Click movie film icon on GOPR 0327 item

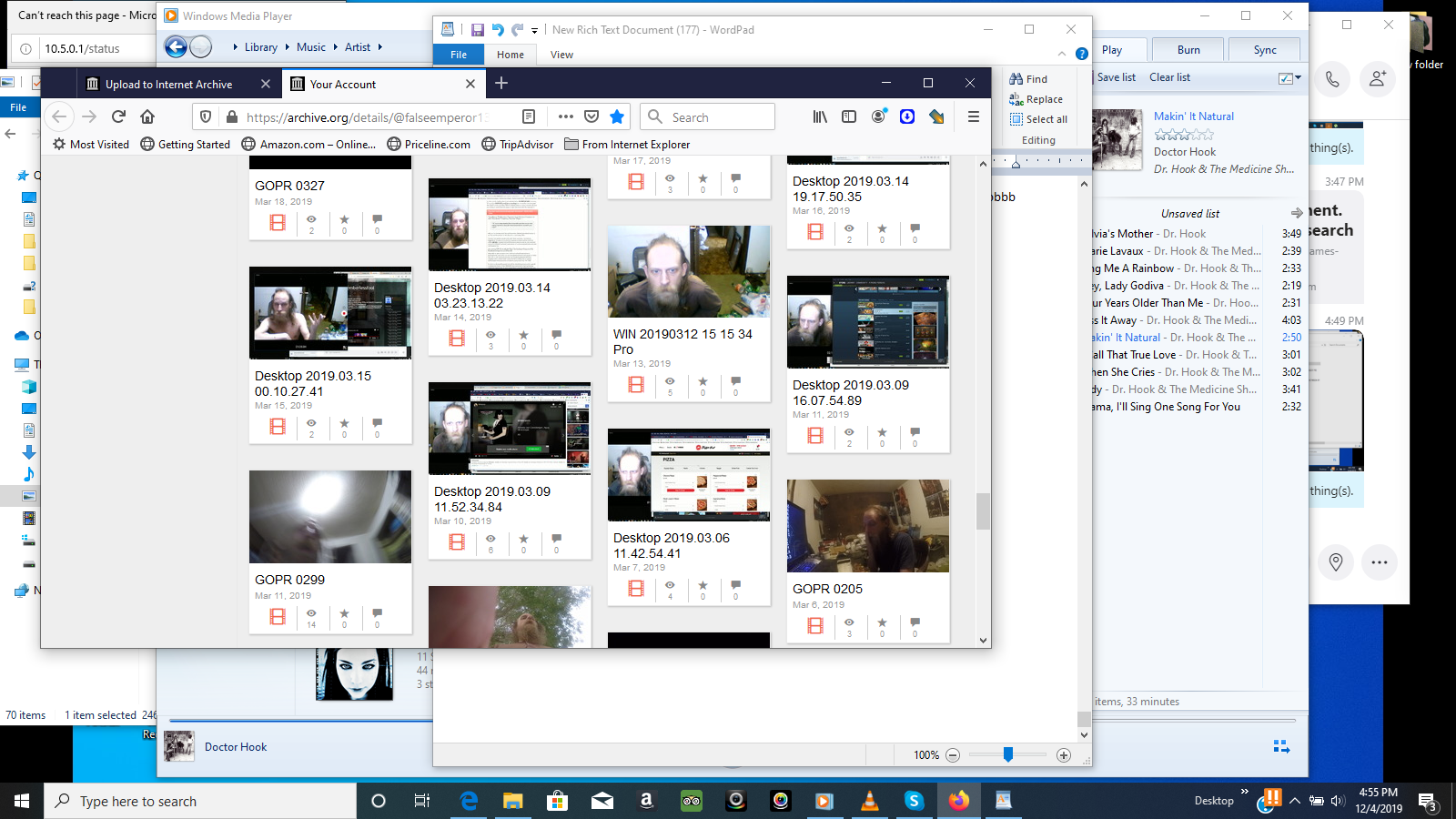[x=278, y=222]
